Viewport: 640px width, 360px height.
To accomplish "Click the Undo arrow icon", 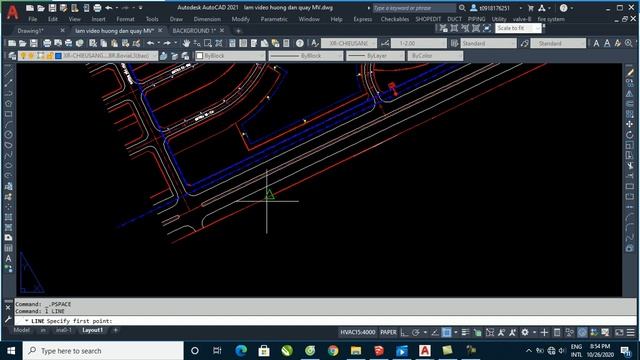I will pos(150,43).
